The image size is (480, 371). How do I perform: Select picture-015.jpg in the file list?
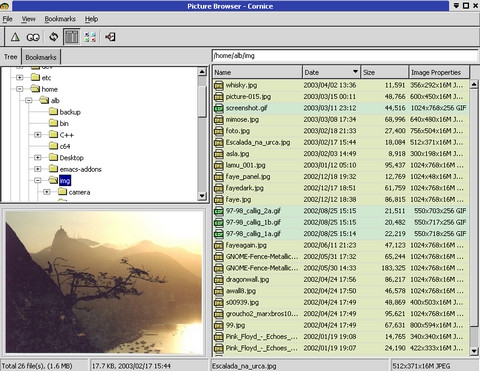[341, 97]
